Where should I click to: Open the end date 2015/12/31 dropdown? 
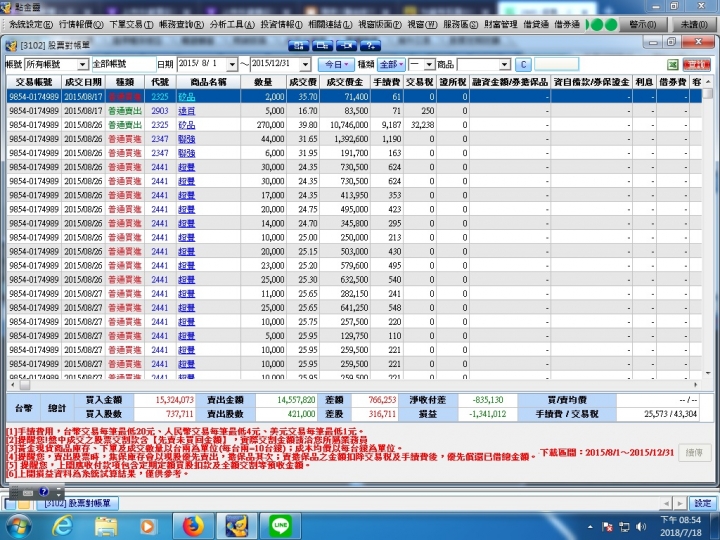pyautogui.click(x=305, y=64)
